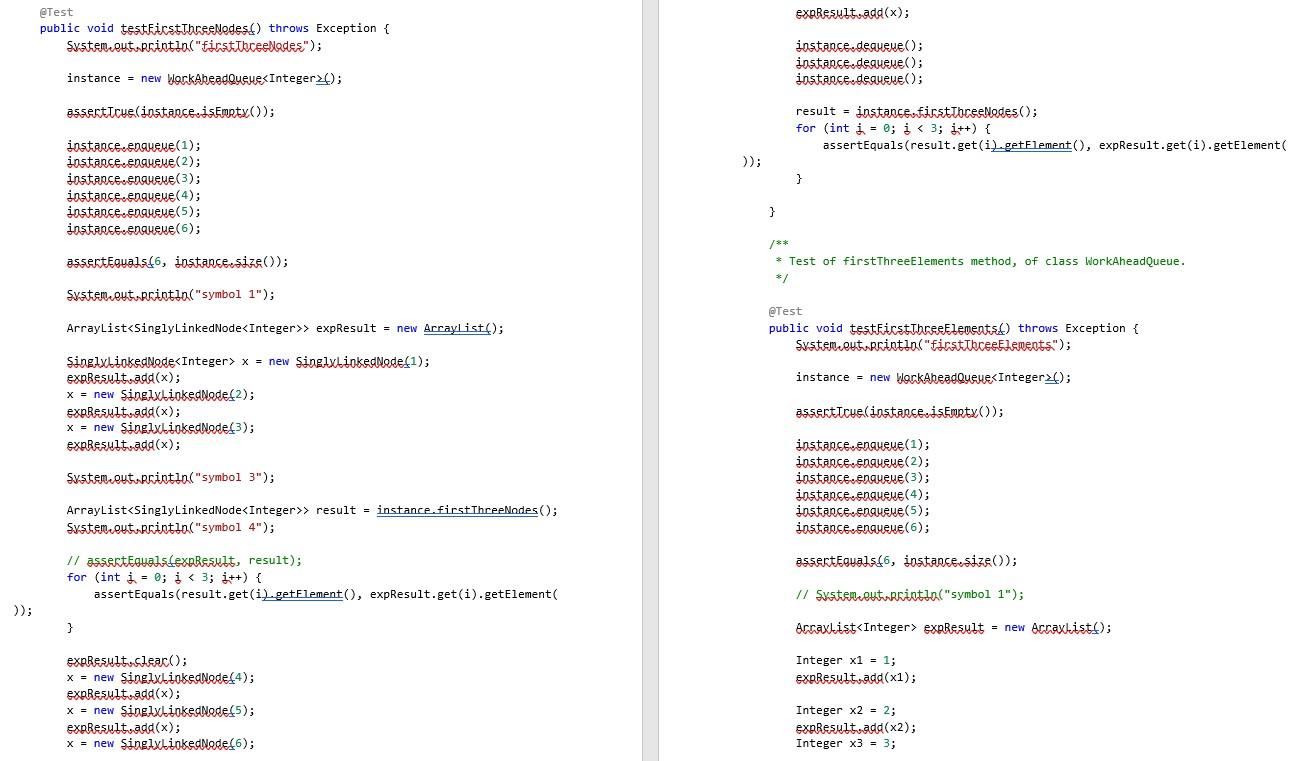Click the instance.firstThreeNodes underlined call
Image resolution: width=1297 pixels, height=761 pixels.
click(x=456, y=510)
